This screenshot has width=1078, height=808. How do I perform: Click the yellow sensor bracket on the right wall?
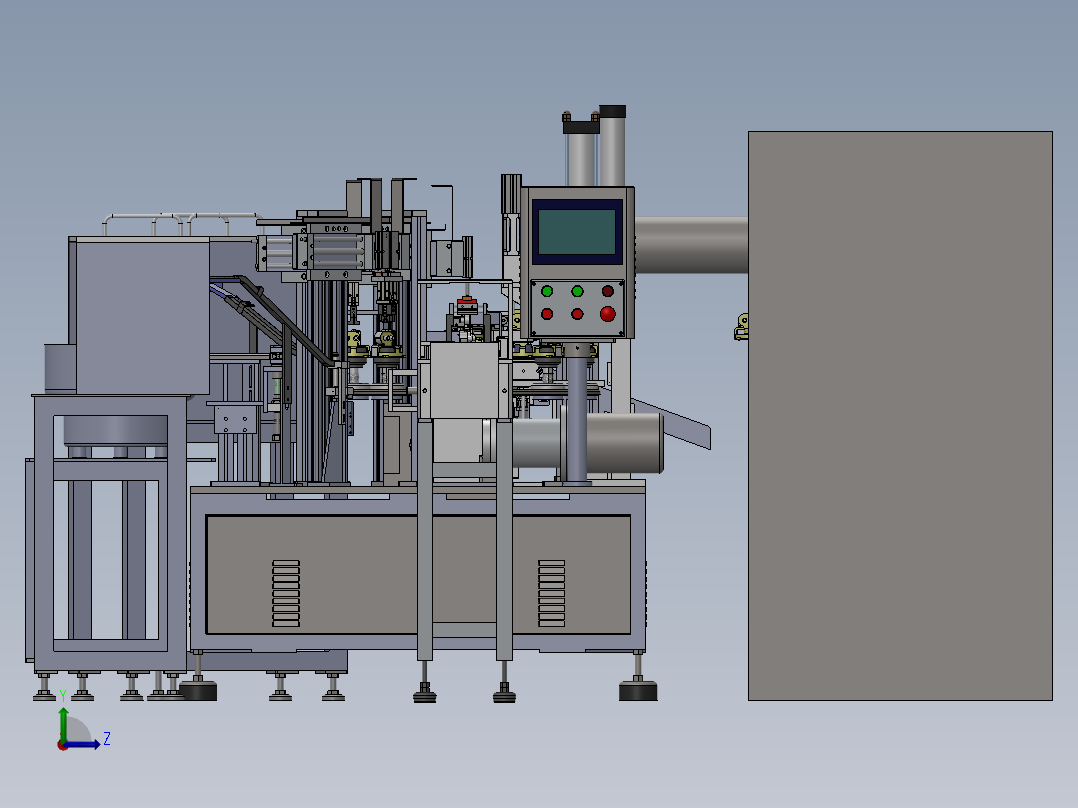click(742, 325)
